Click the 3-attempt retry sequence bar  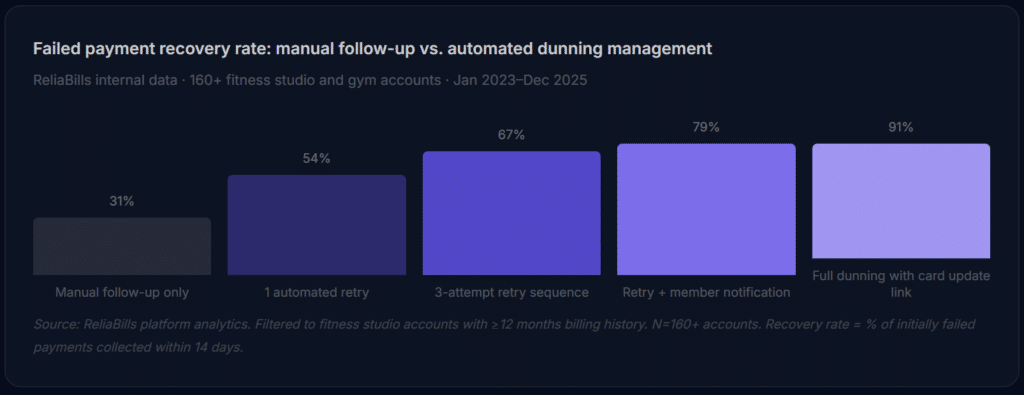click(511, 213)
